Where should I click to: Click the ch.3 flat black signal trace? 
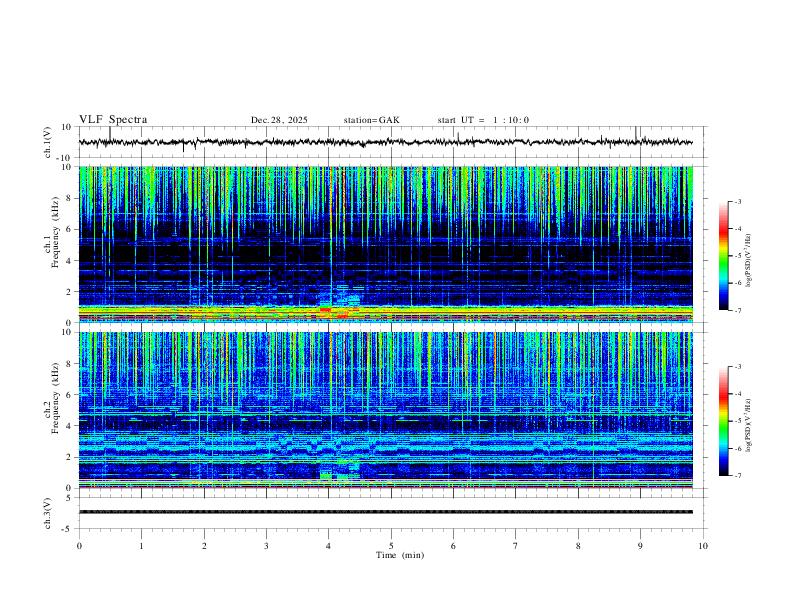(385, 512)
